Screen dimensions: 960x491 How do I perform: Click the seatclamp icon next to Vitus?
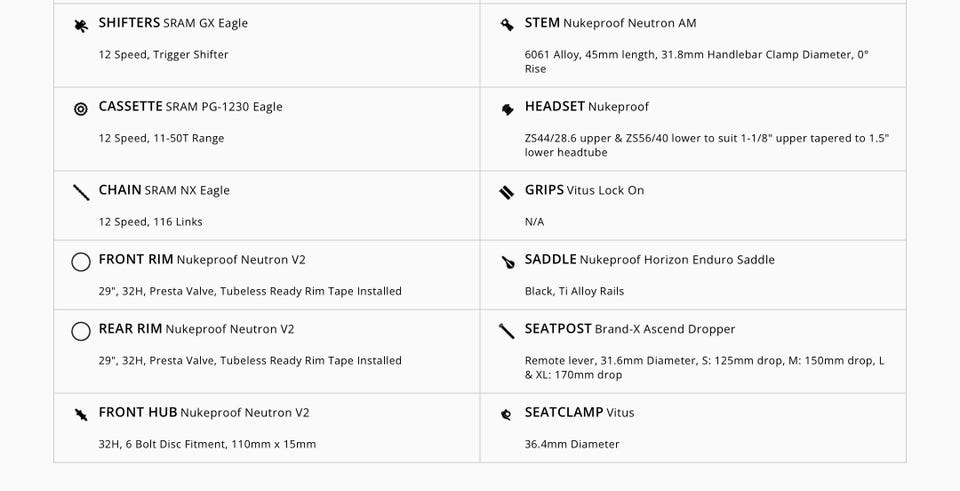pyautogui.click(x=507, y=414)
